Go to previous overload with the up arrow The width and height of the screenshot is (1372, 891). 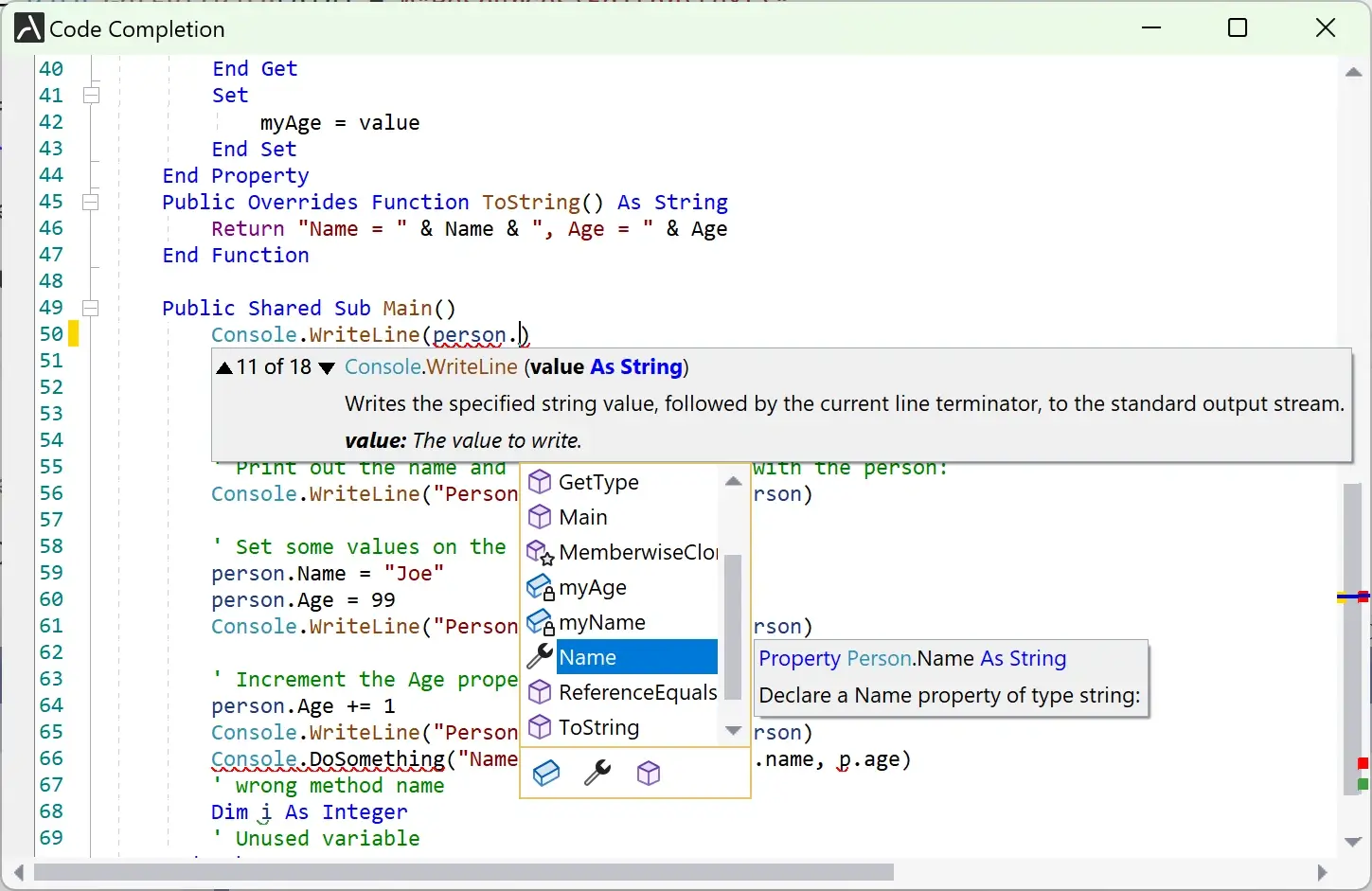[x=223, y=367]
